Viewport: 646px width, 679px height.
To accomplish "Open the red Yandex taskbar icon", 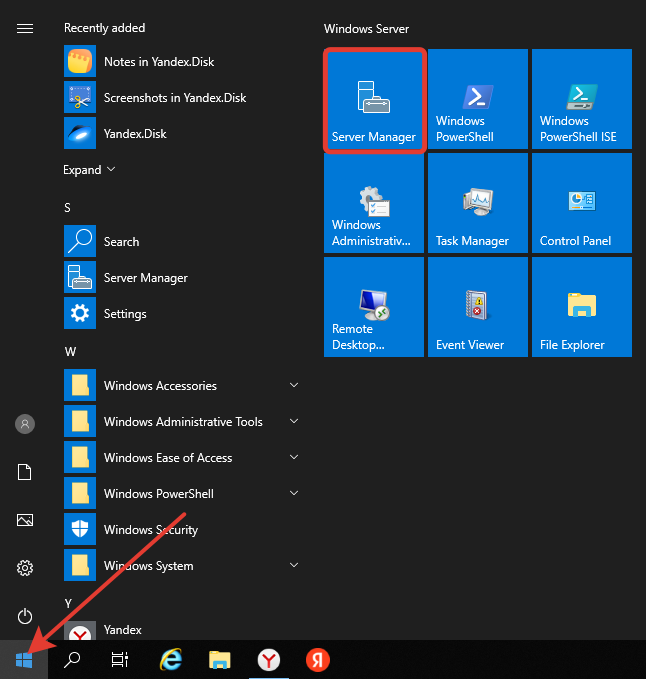I will pos(318,660).
